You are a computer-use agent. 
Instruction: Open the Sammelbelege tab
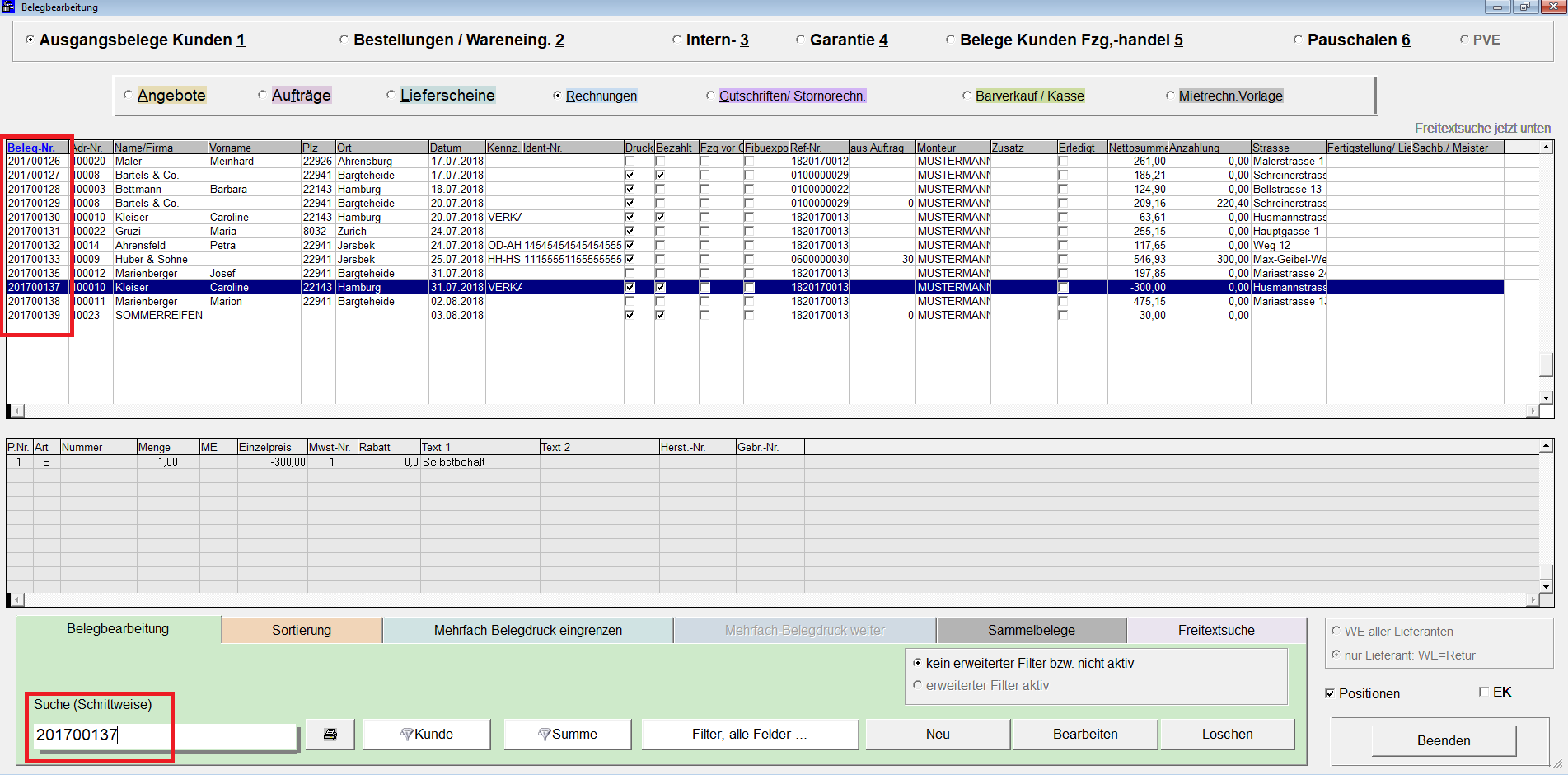1032,630
